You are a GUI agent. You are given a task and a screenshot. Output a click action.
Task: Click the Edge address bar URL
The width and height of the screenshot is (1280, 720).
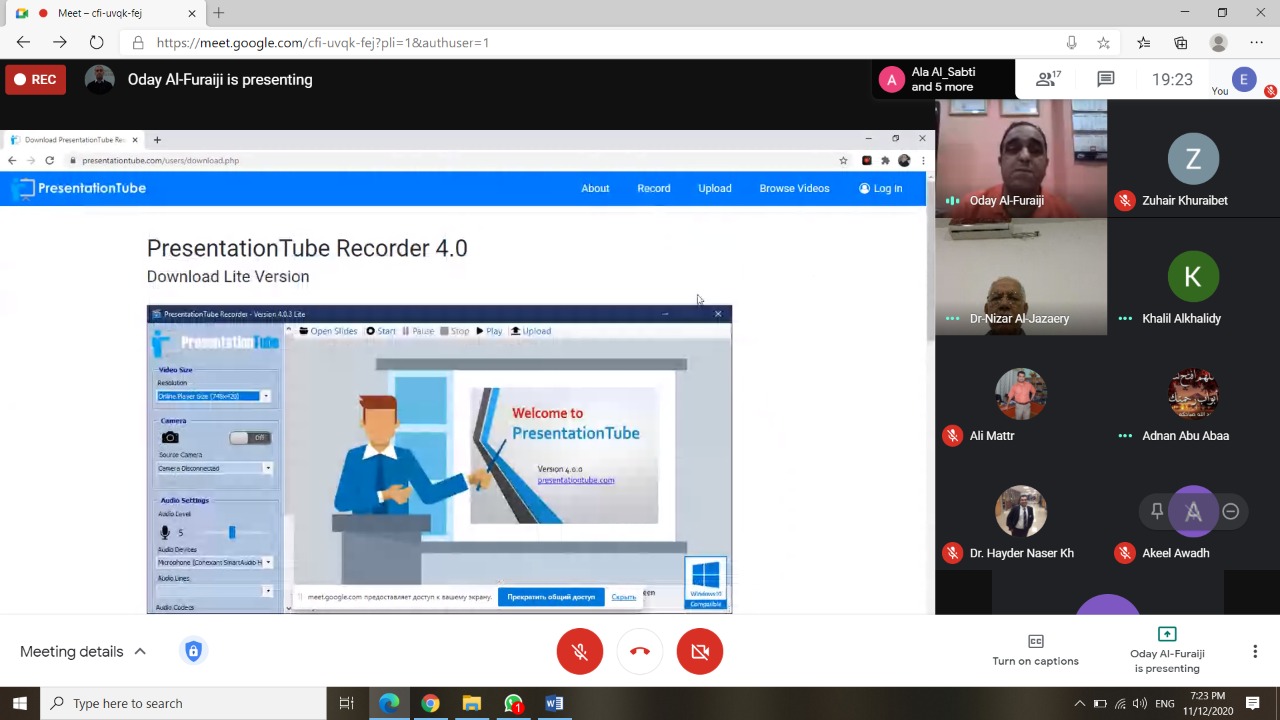tap(323, 43)
